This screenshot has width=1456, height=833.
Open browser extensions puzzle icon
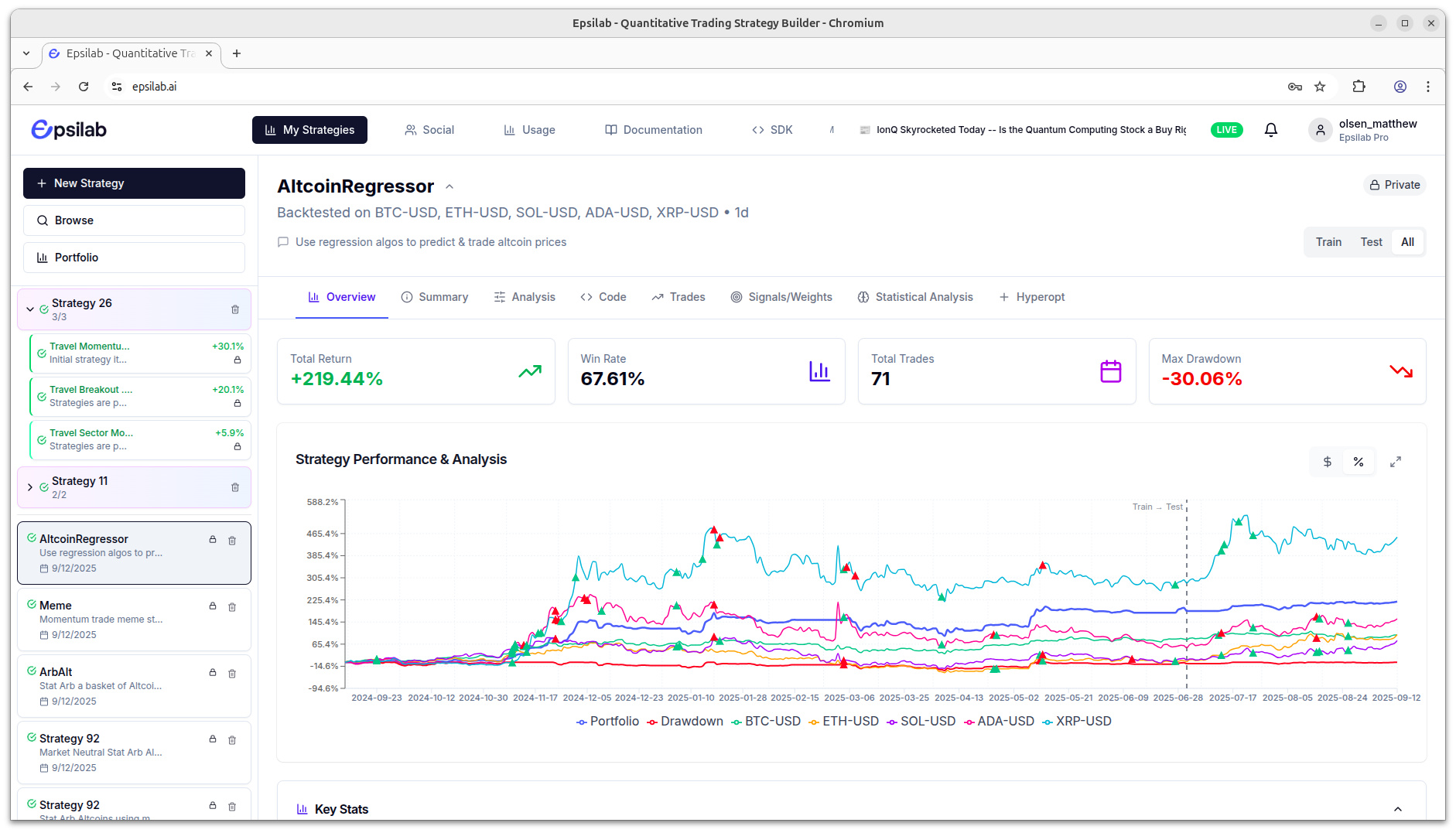point(1359,87)
